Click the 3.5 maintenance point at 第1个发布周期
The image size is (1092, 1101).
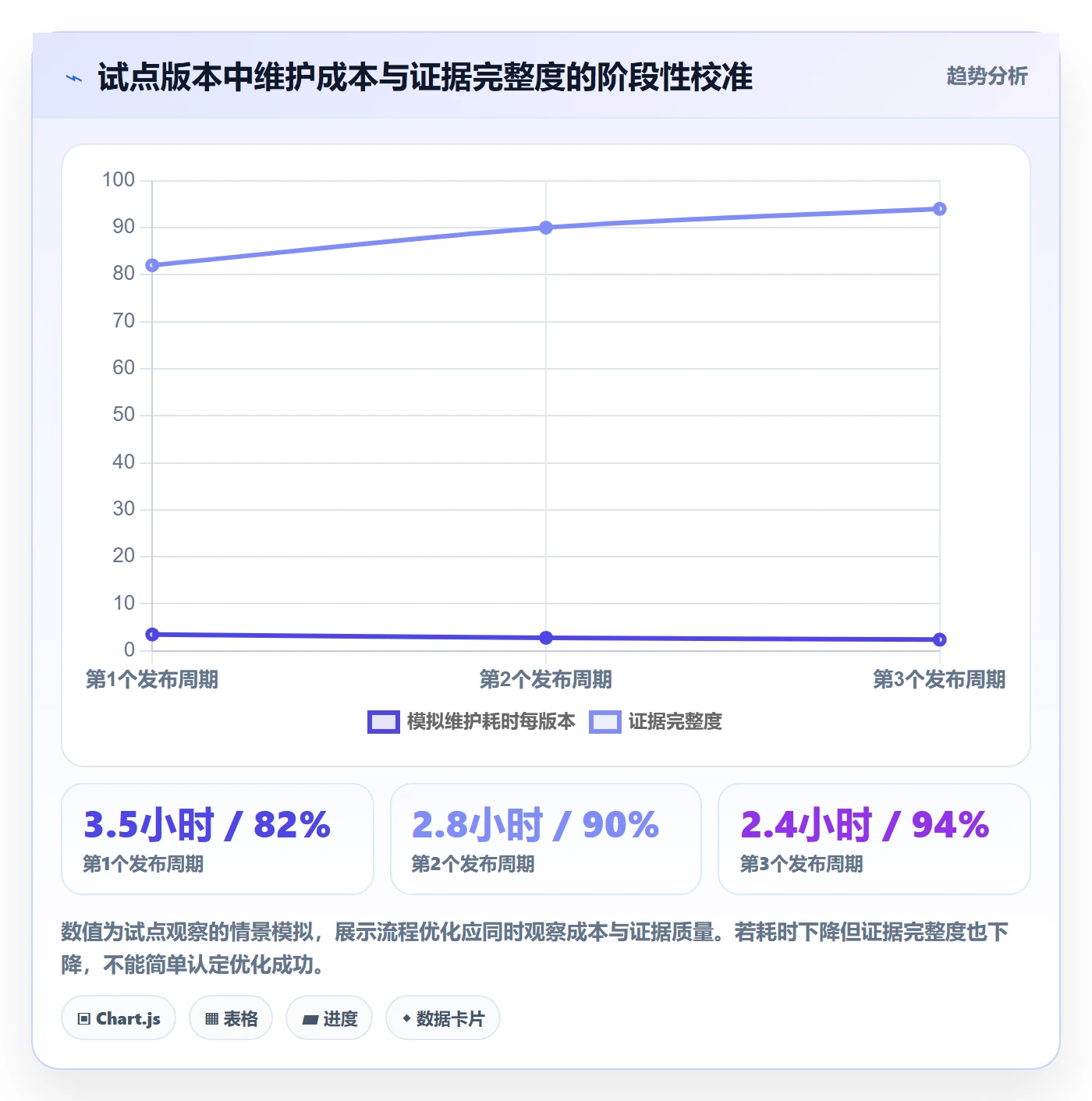click(x=152, y=635)
